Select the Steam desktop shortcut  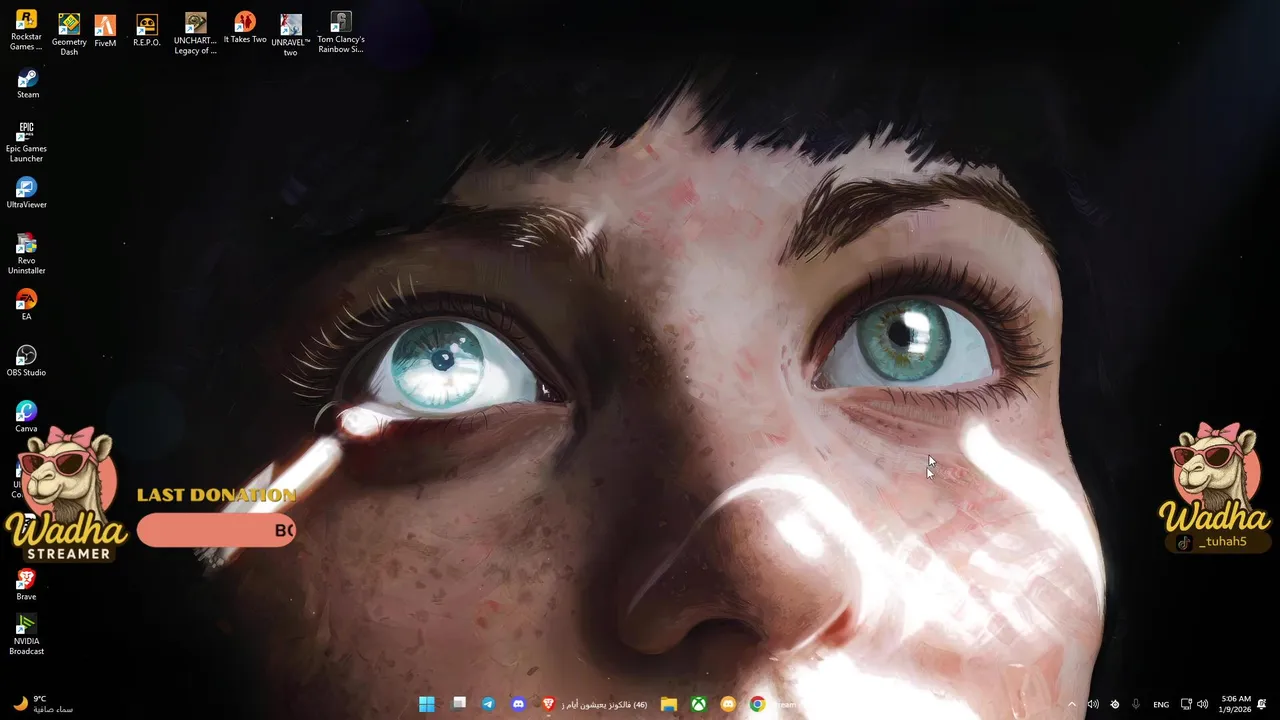pos(28,84)
